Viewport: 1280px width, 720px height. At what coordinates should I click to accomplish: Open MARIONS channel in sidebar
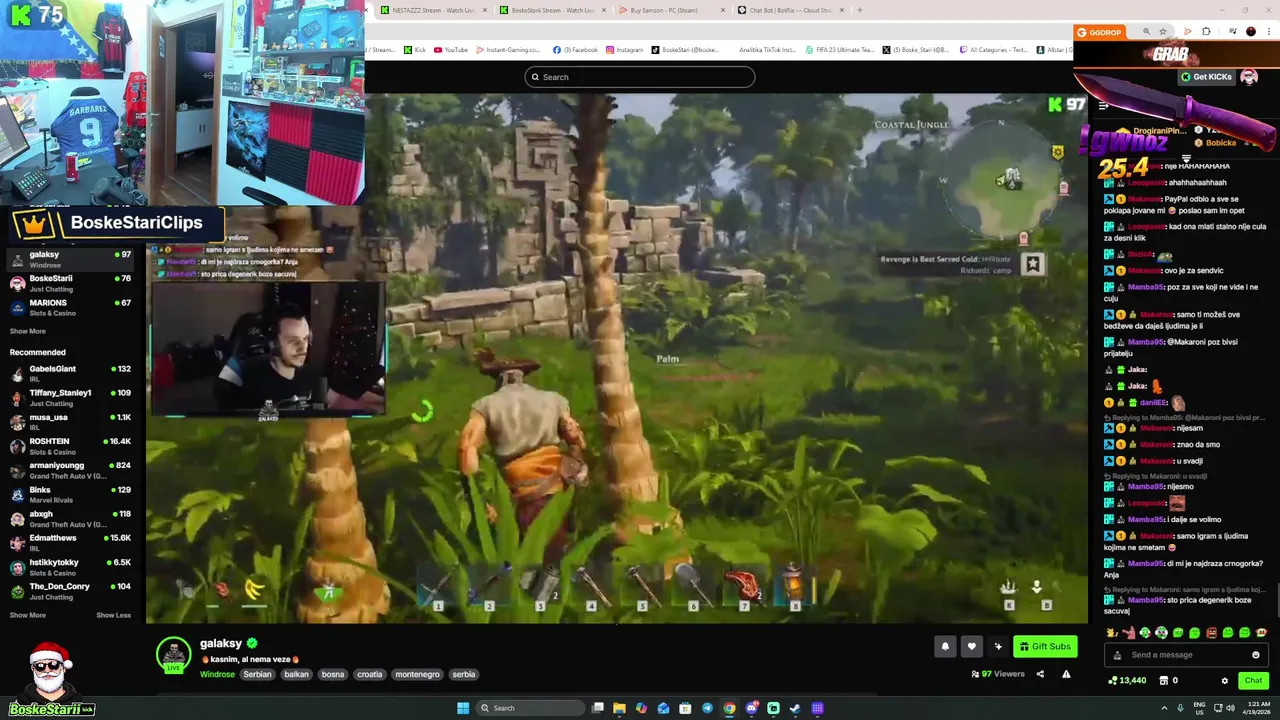[70, 307]
